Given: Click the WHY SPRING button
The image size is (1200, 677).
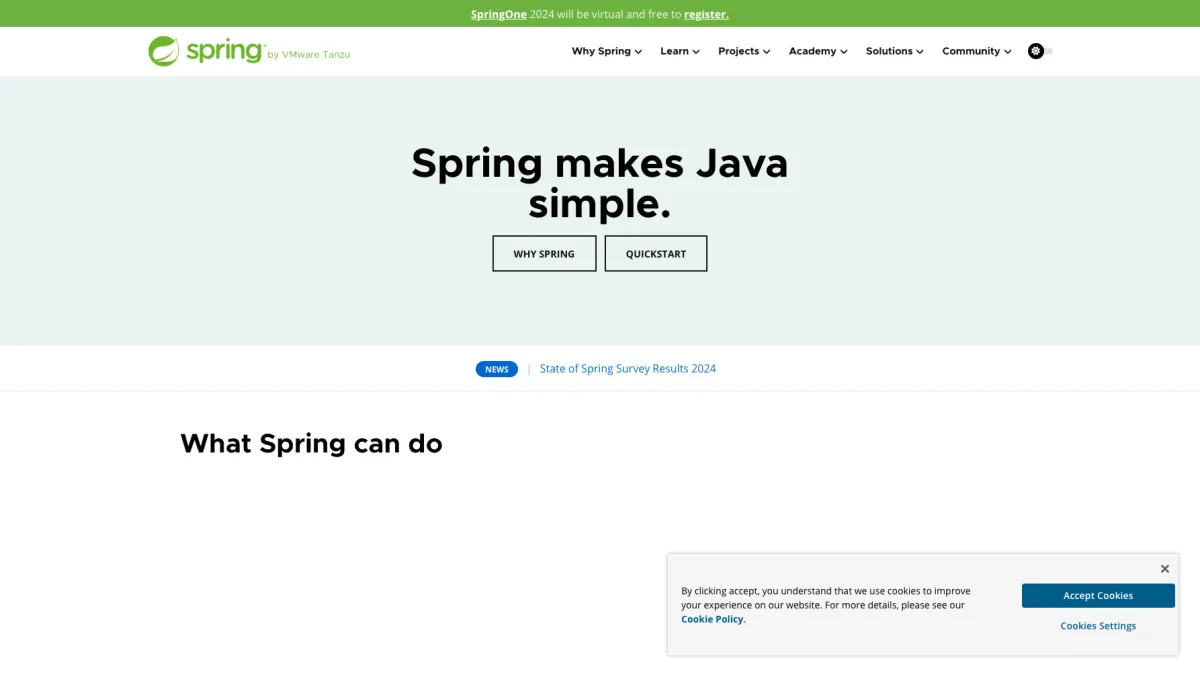Looking at the screenshot, I should 544,254.
